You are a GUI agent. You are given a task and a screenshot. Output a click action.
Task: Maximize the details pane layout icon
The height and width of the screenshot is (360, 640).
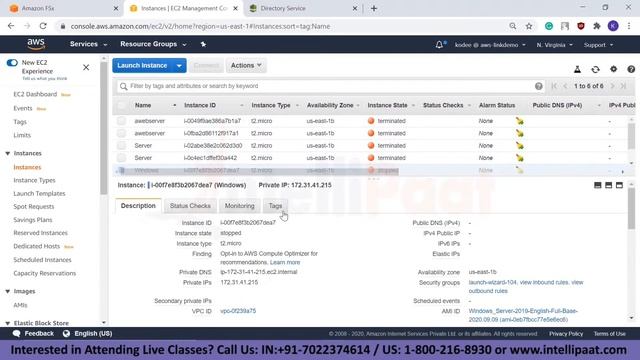(619, 185)
